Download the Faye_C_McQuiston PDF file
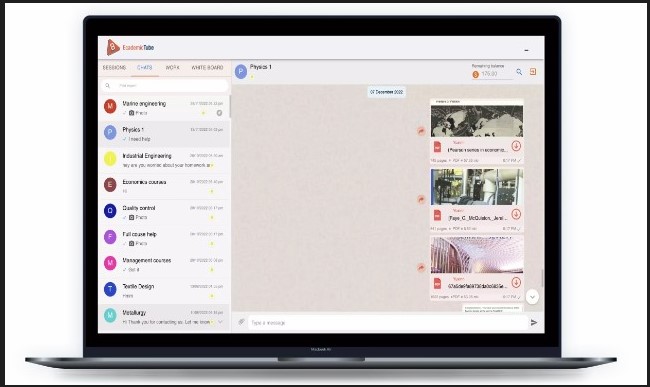This screenshot has width=650, height=387. click(x=516, y=214)
